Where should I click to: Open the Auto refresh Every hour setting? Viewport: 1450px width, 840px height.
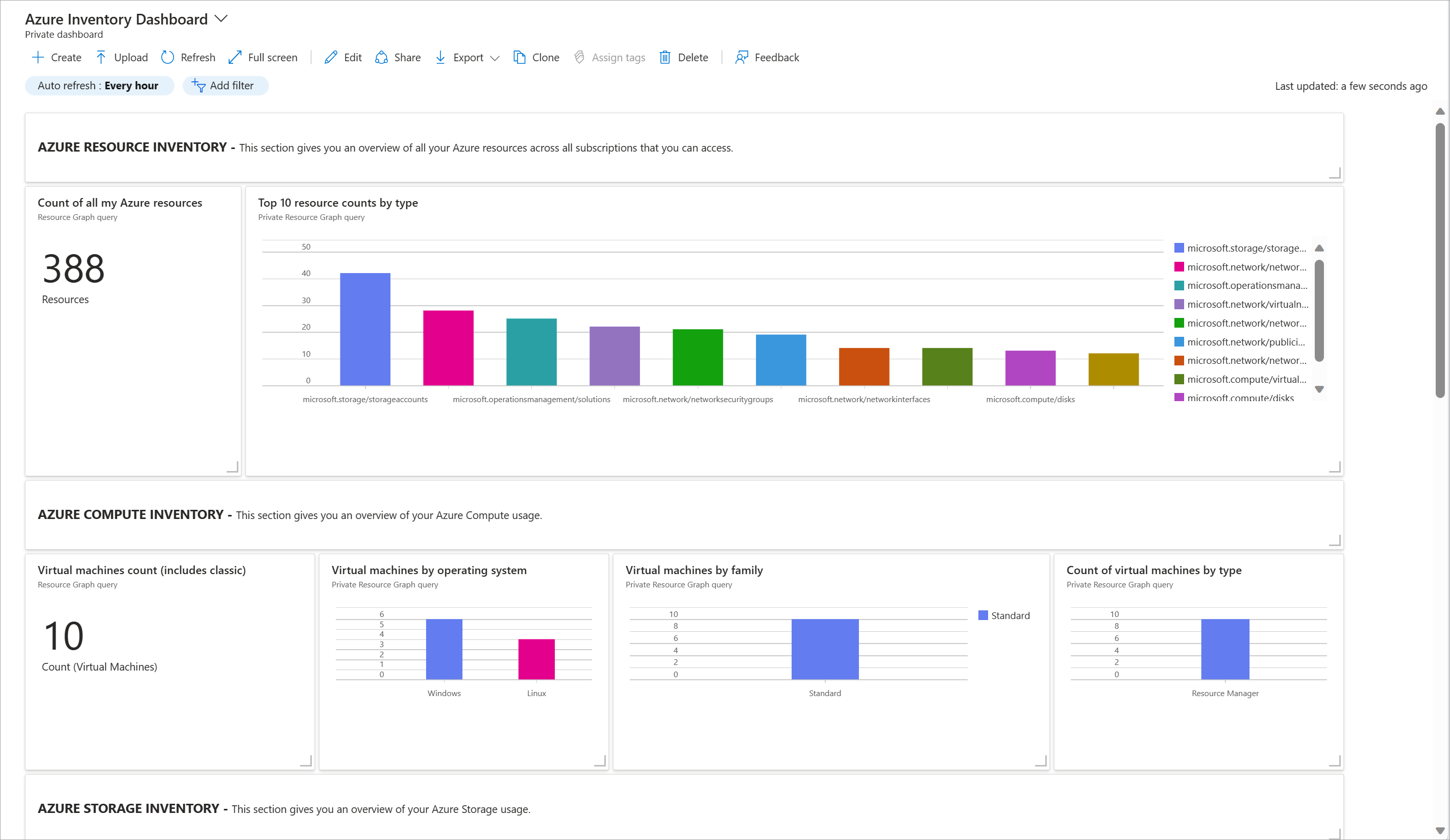pyautogui.click(x=99, y=86)
